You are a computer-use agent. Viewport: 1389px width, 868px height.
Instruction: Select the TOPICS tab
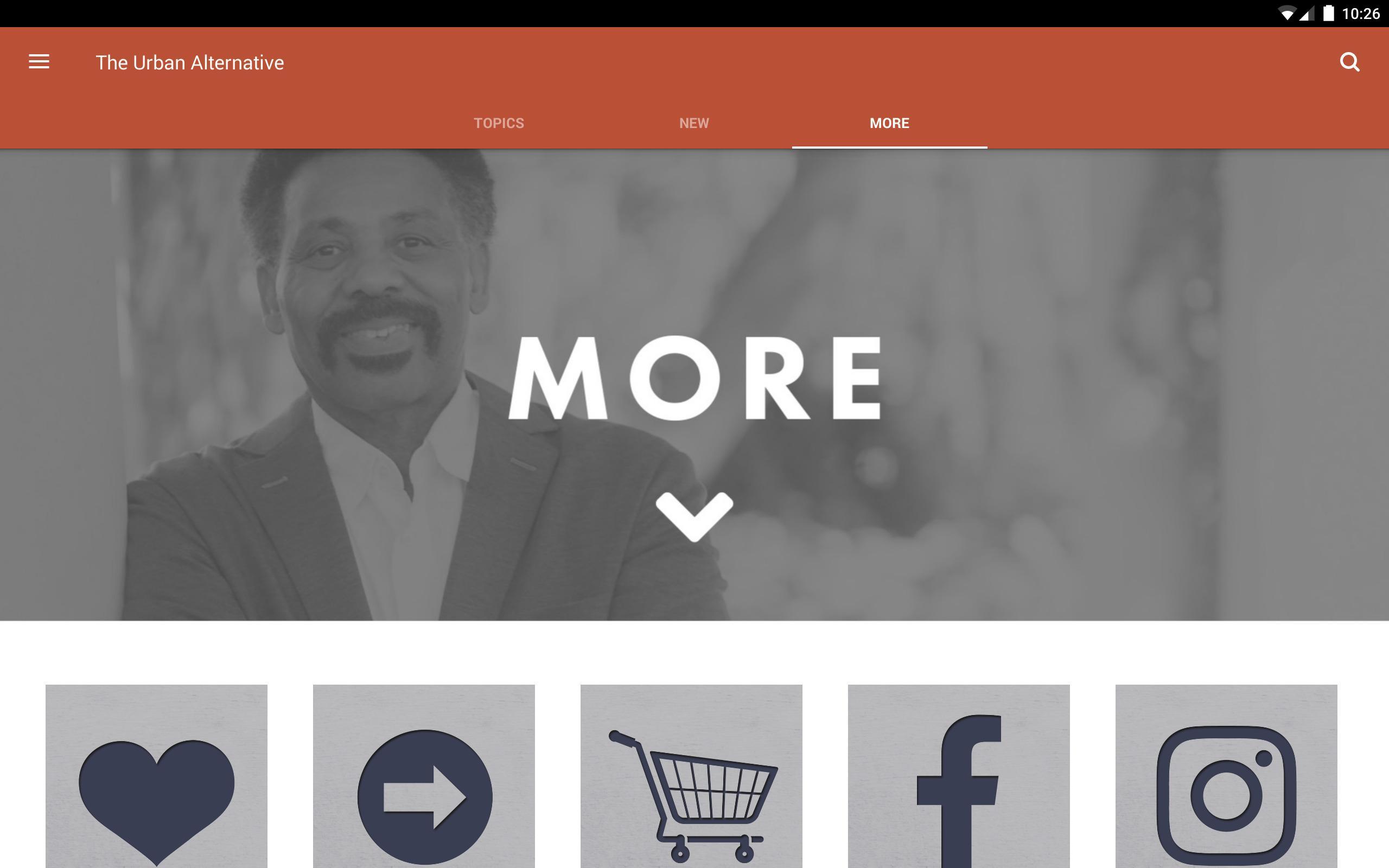(498, 122)
